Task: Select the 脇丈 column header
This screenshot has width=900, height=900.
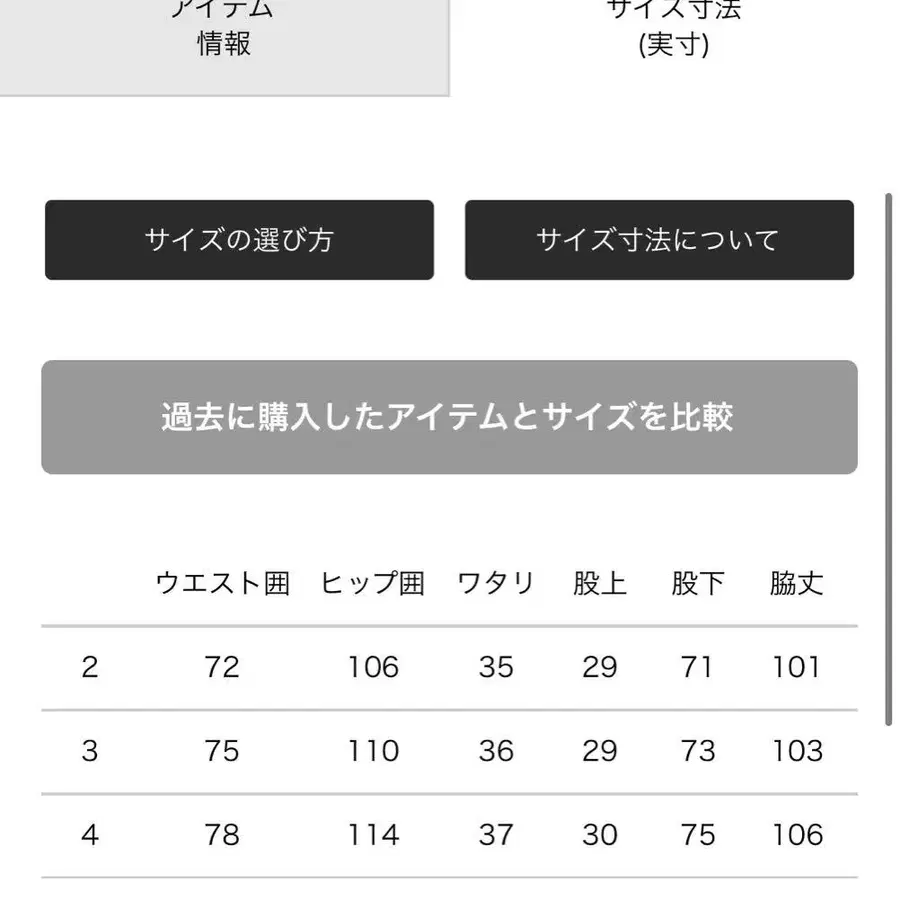Action: [795, 583]
